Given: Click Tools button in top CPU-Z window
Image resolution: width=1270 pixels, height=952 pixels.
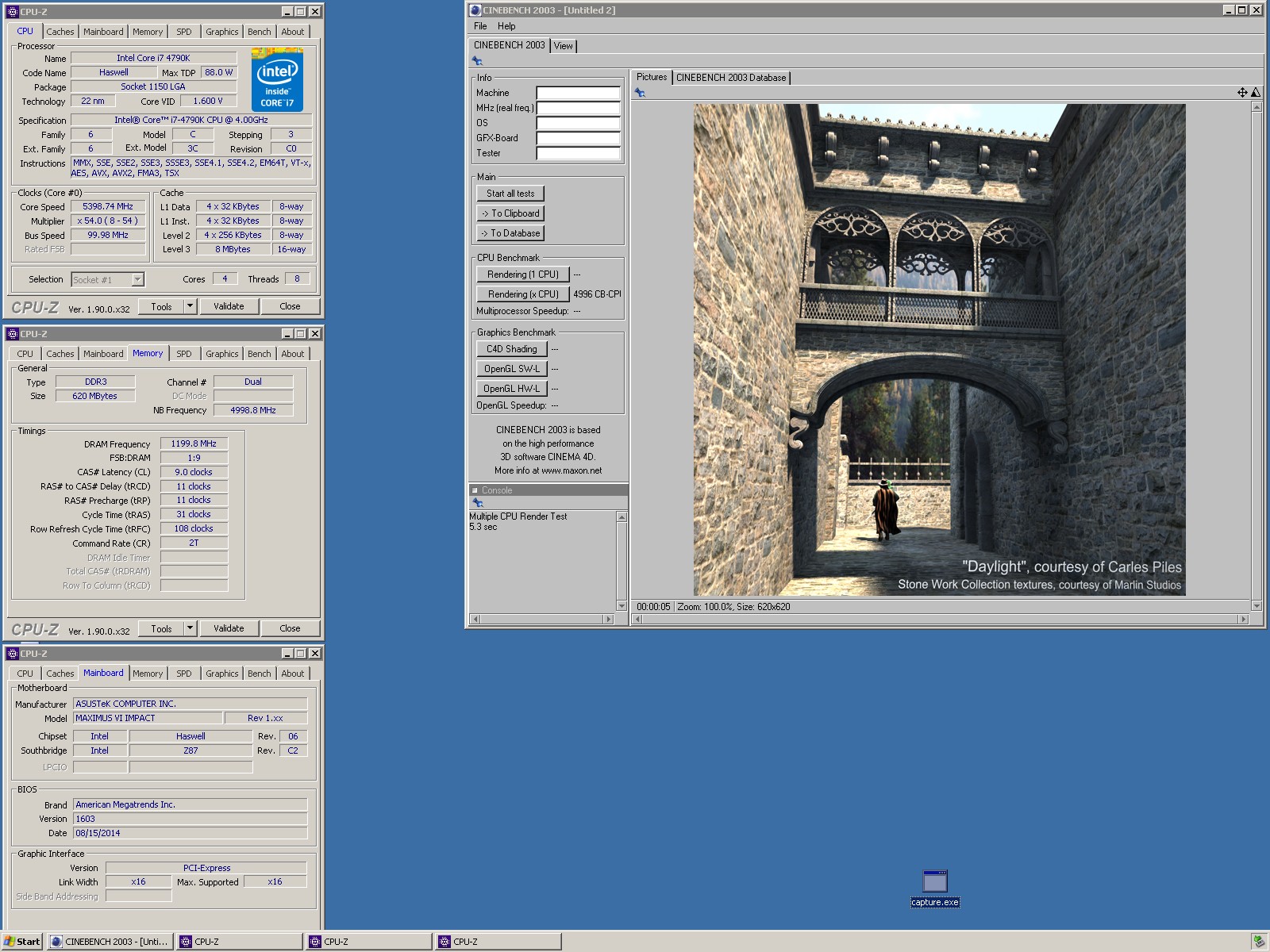Looking at the screenshot, I should tap(161, 306).
